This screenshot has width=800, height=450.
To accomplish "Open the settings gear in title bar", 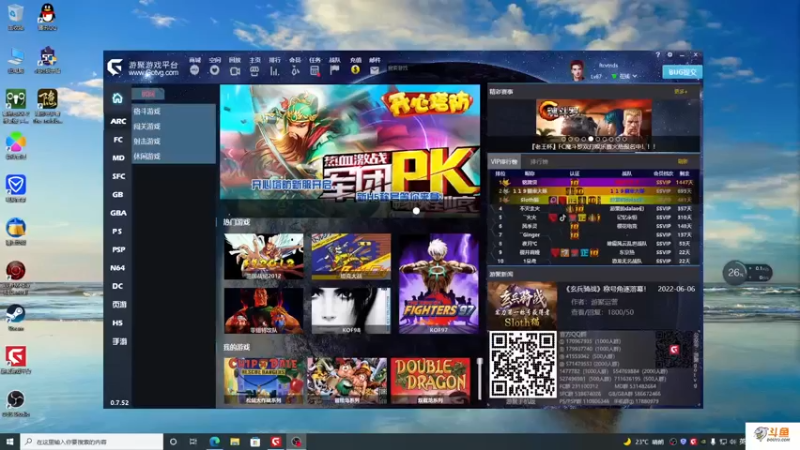I will (670, 55).
